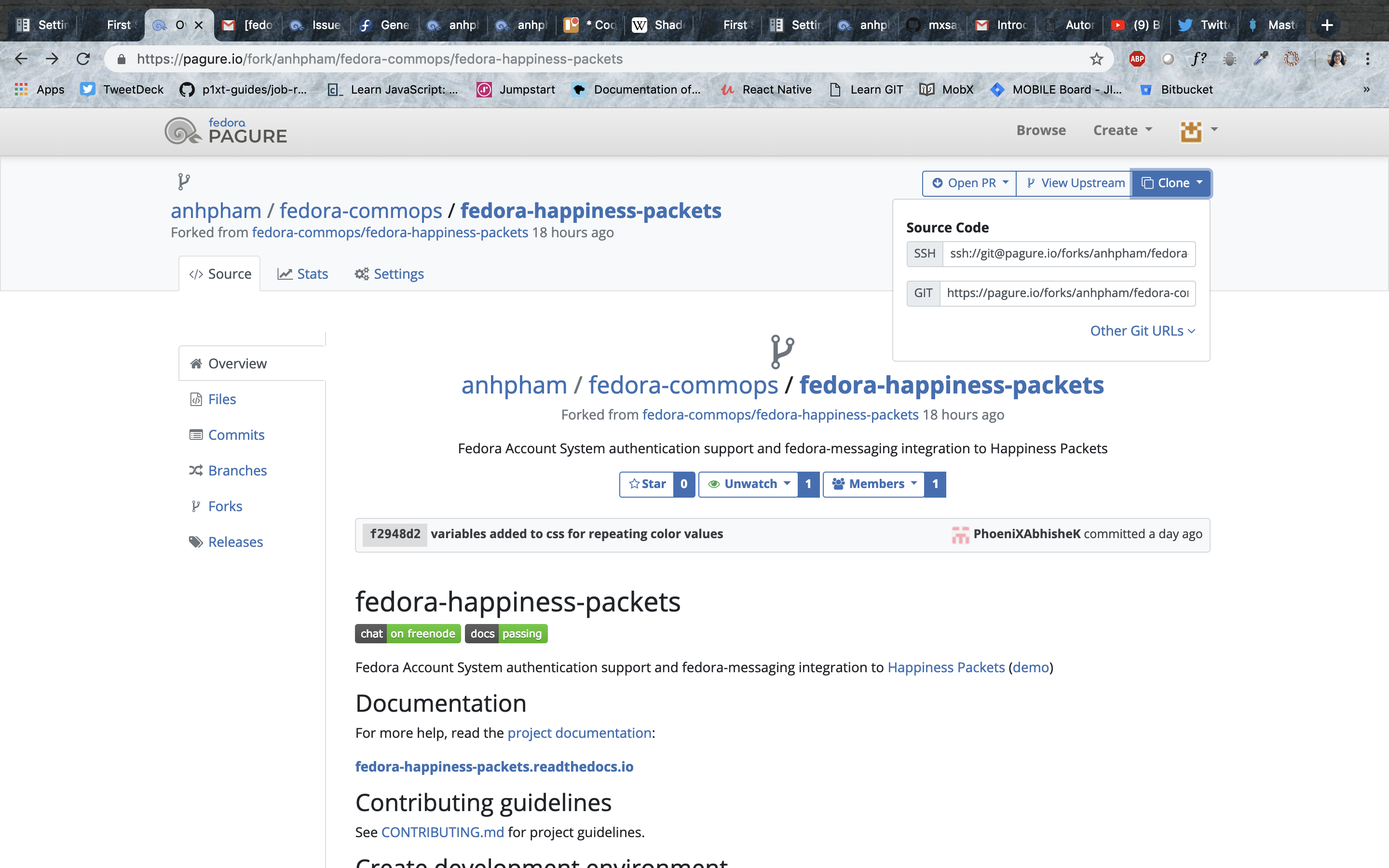Open Commits in the sidebar
Image resolution: width=1389 pixels, height=868 pixels.
pos(227,434)
